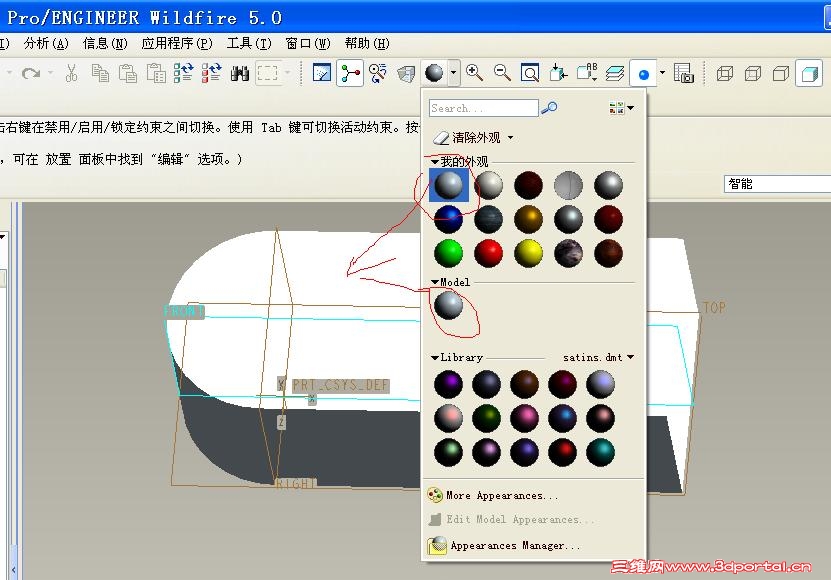The image size is (831, 580).
Task: Click the selection box tool icon
Action: pos(267,73)
